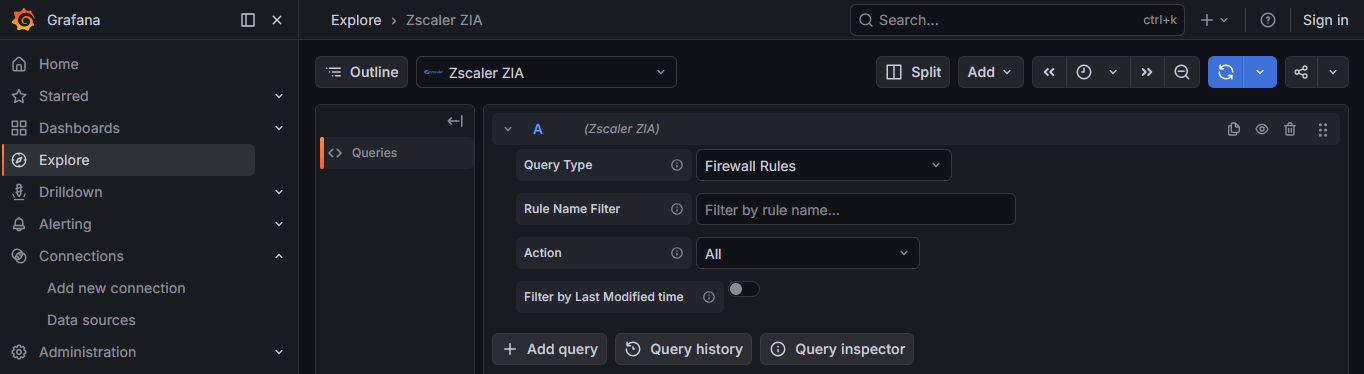
Task: Open the Zscaler ZIA data source picker
Action: 546,72
